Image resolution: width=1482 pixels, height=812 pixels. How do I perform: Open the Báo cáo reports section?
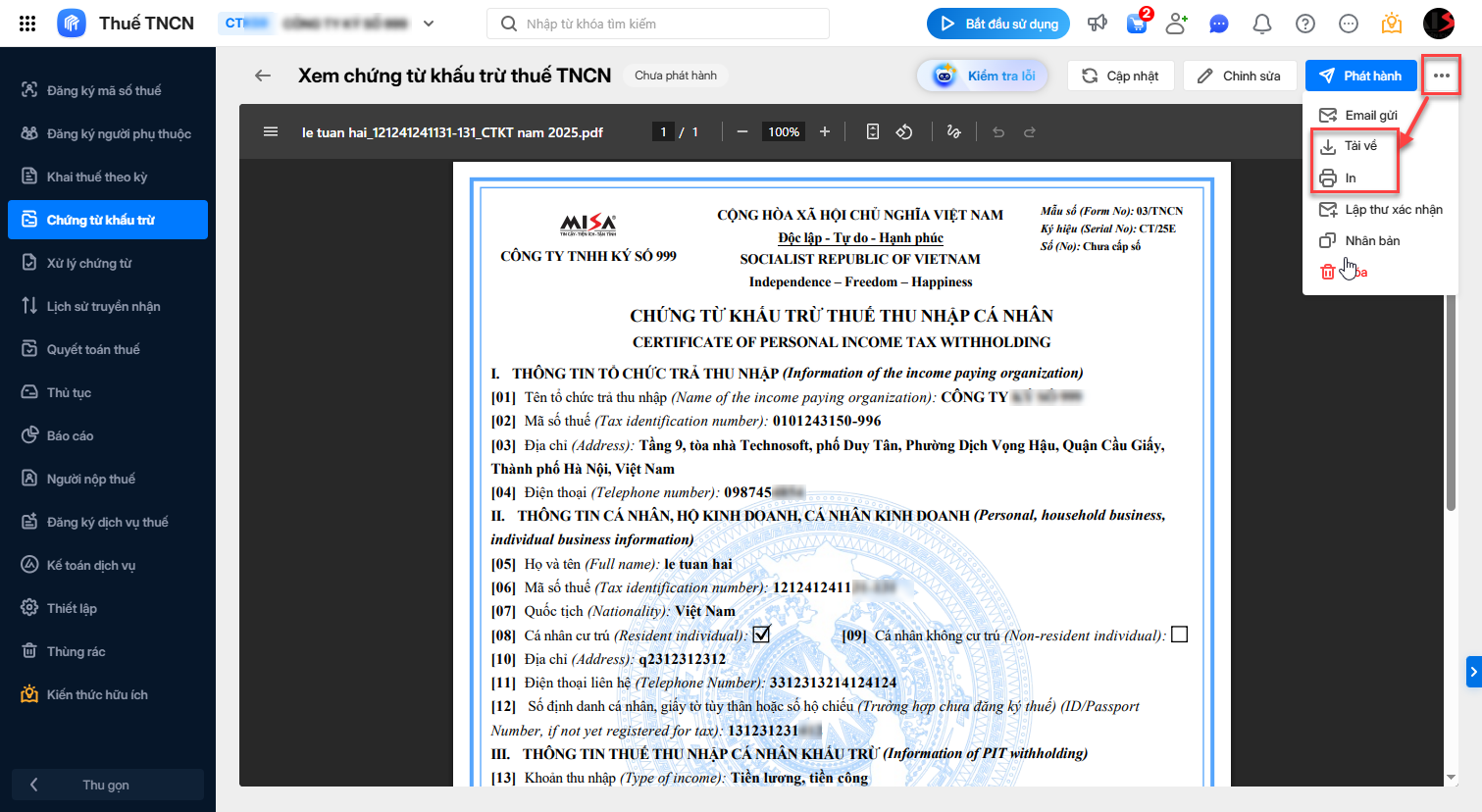[108, 435]
